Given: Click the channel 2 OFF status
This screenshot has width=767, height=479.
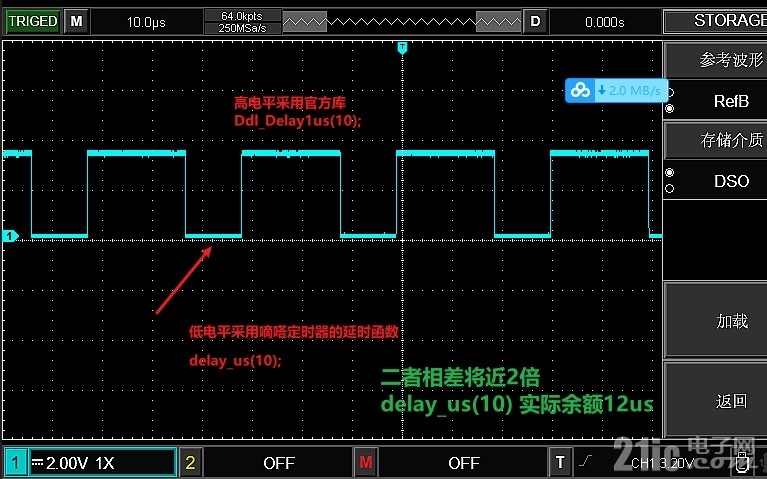Looking at the screenshot, I should (x=278, y=463).
